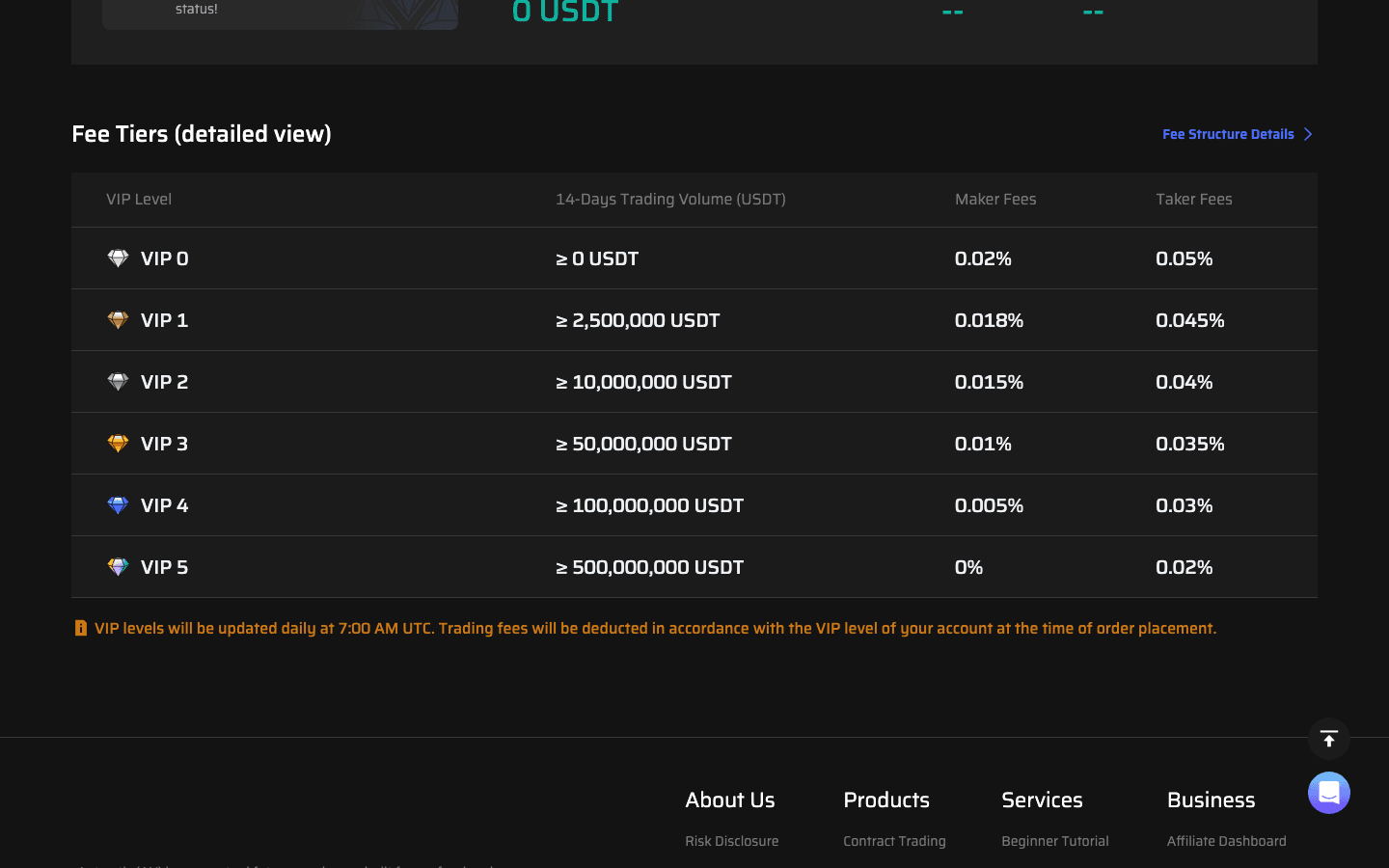This screenshot has width=1389, height=868.
Task: Click the 0.018% maker fee value
Action: pos(989,320)
